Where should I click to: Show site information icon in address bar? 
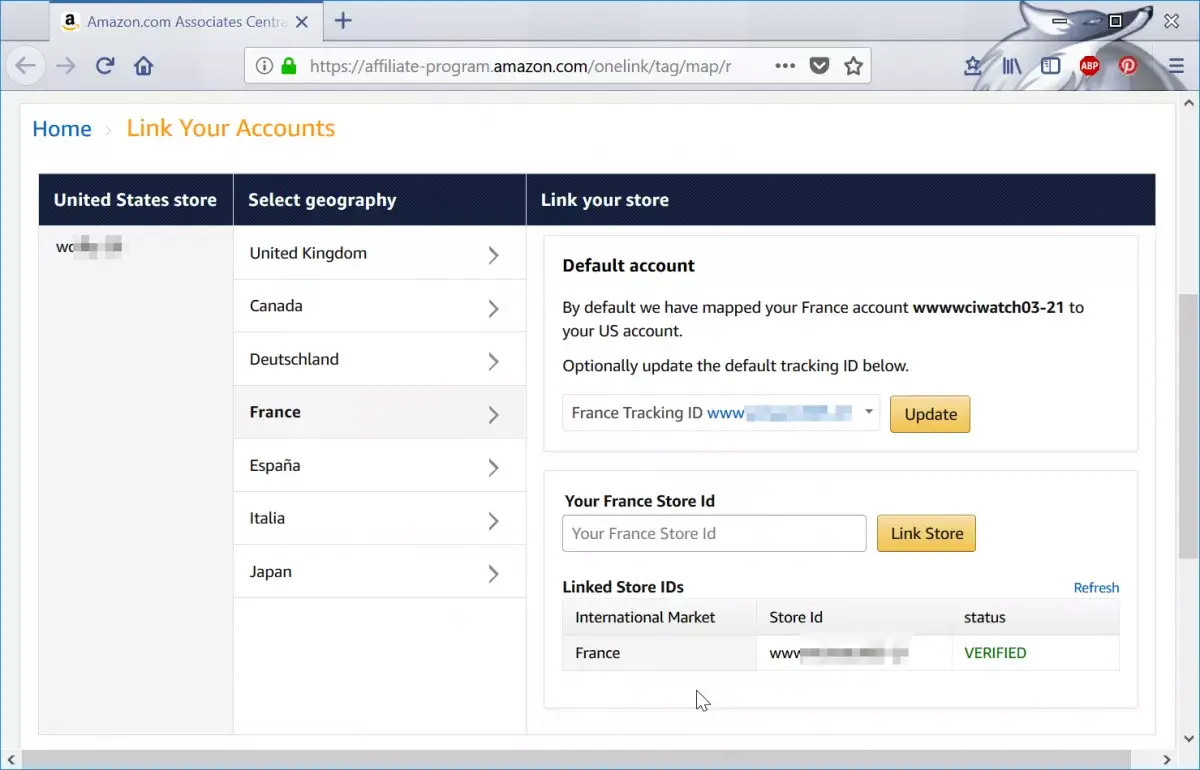(x=264, y=66)
